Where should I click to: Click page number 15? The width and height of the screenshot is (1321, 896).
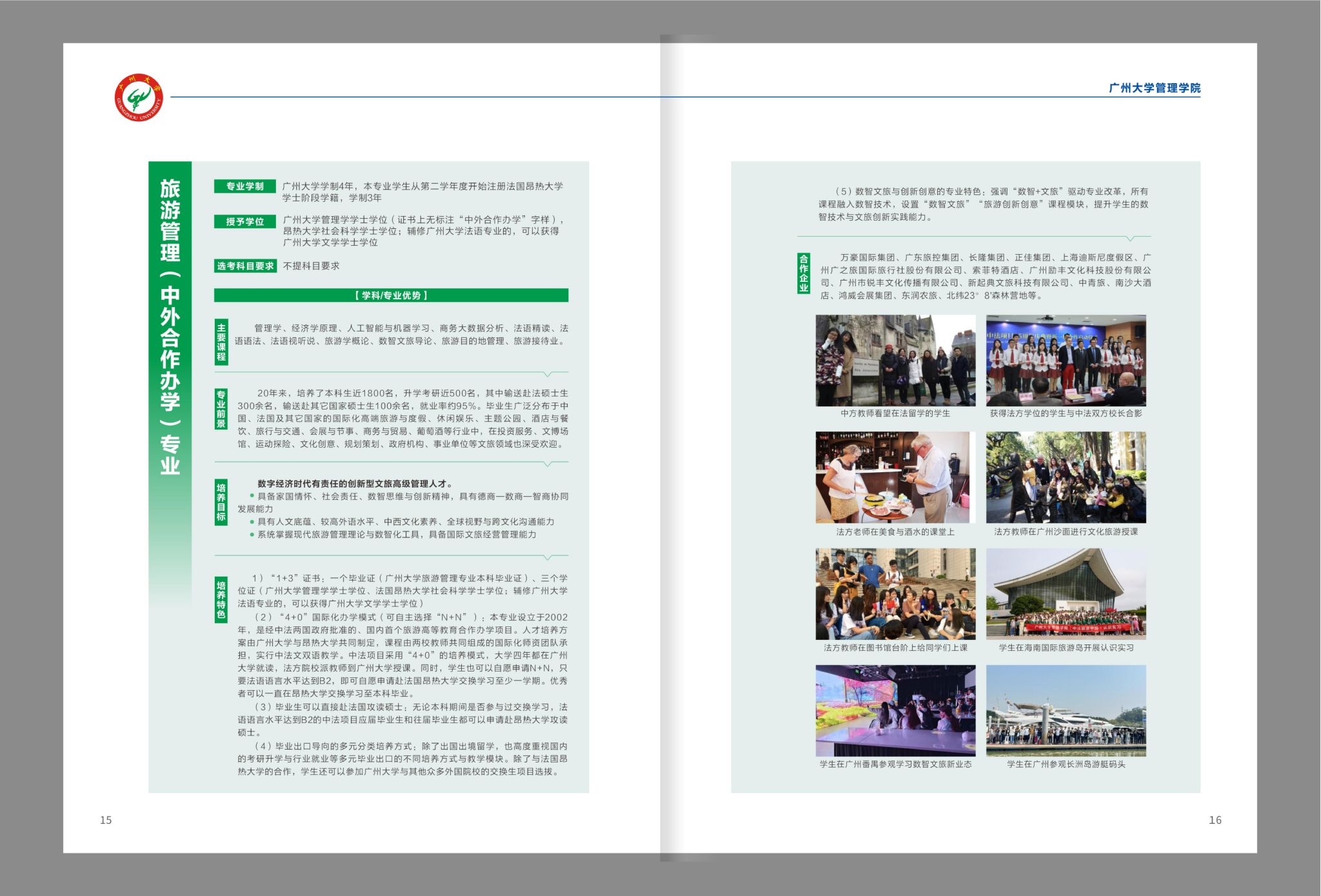click(106, 820)
